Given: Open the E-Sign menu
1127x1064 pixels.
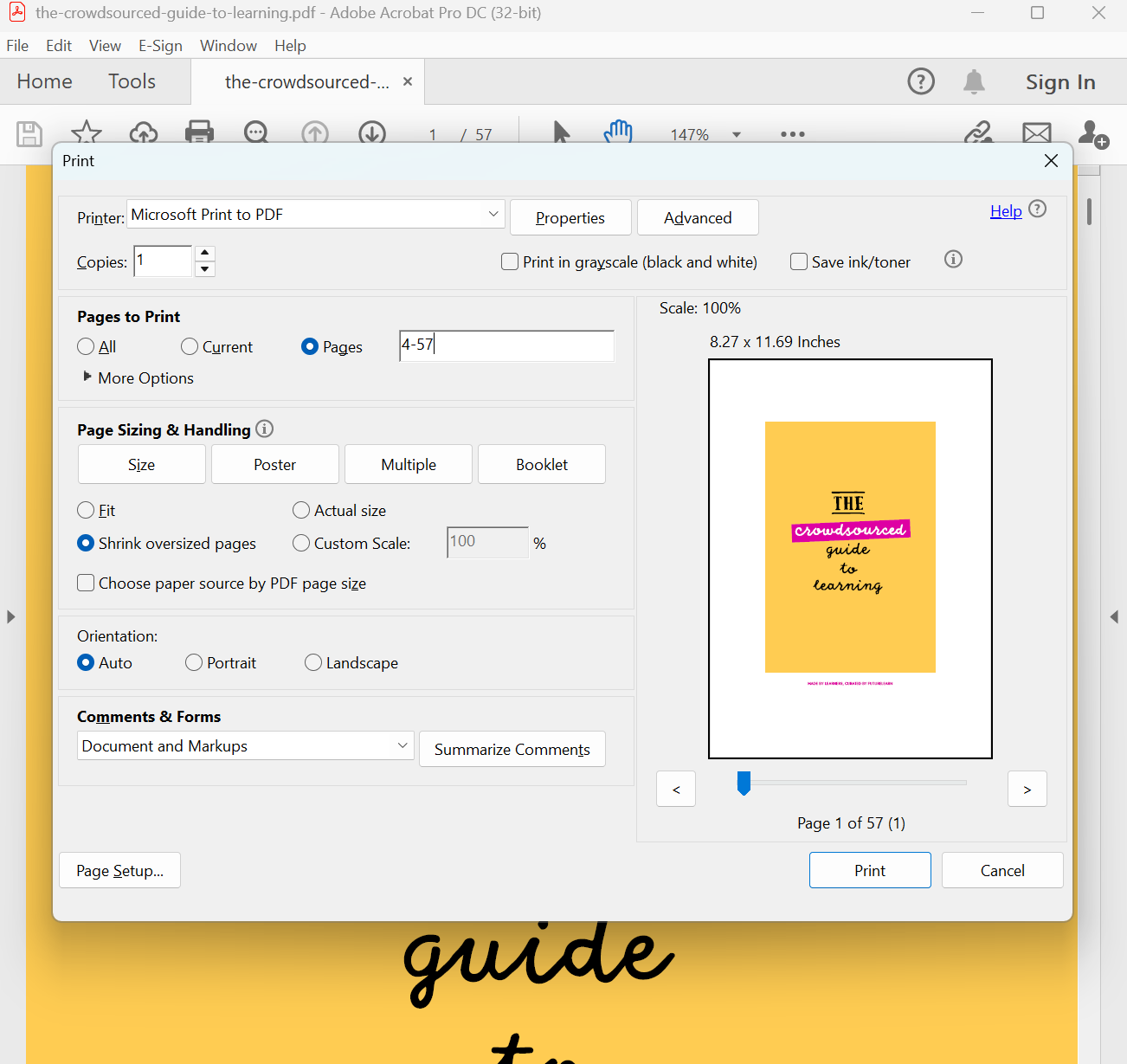Looking at the screenshot, I should click(160, 46).
